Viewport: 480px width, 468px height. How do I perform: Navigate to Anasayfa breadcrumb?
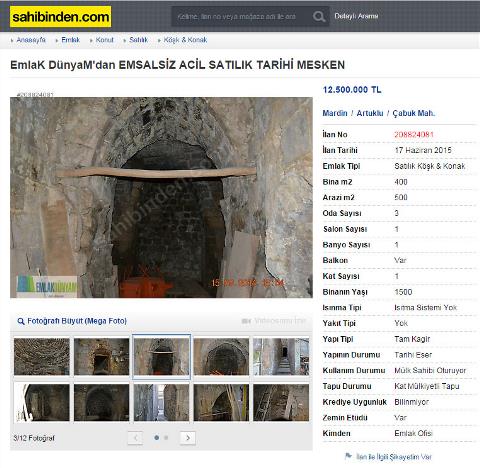point(31,40)
